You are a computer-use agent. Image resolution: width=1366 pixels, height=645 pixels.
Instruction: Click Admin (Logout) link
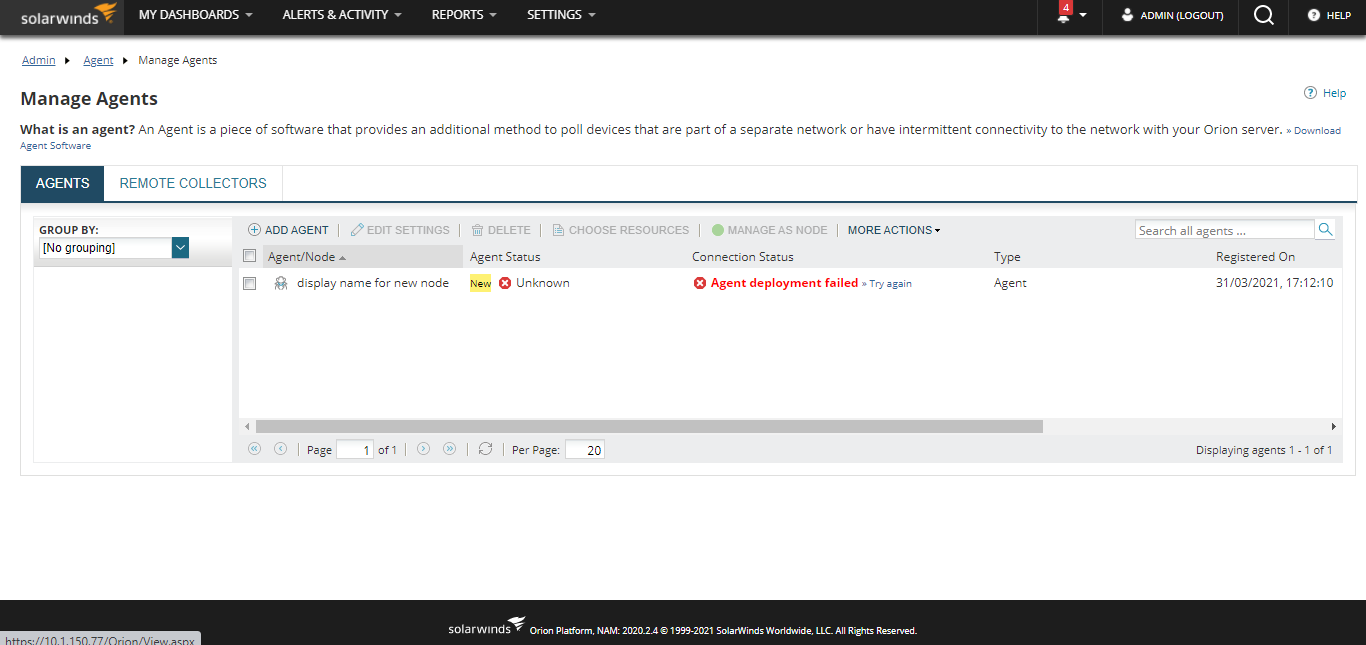pos(1182,16)
